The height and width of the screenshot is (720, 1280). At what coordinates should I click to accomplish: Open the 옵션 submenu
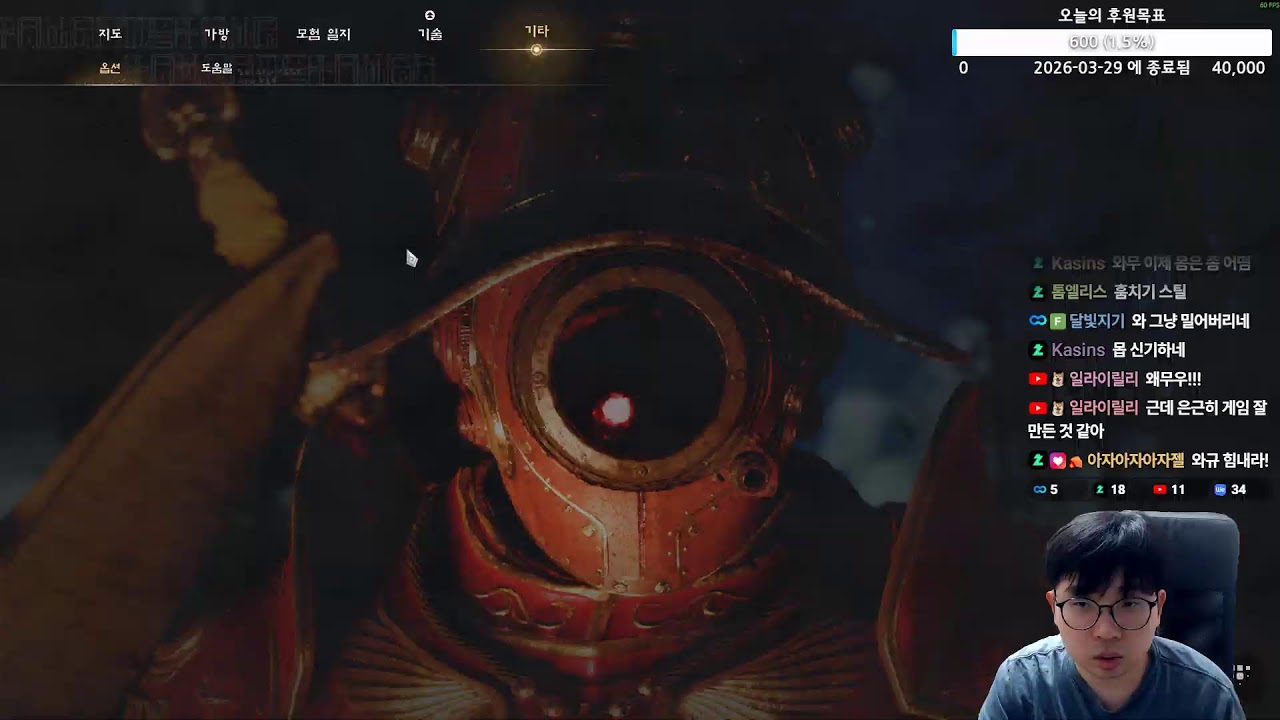[x=110, y=68]
